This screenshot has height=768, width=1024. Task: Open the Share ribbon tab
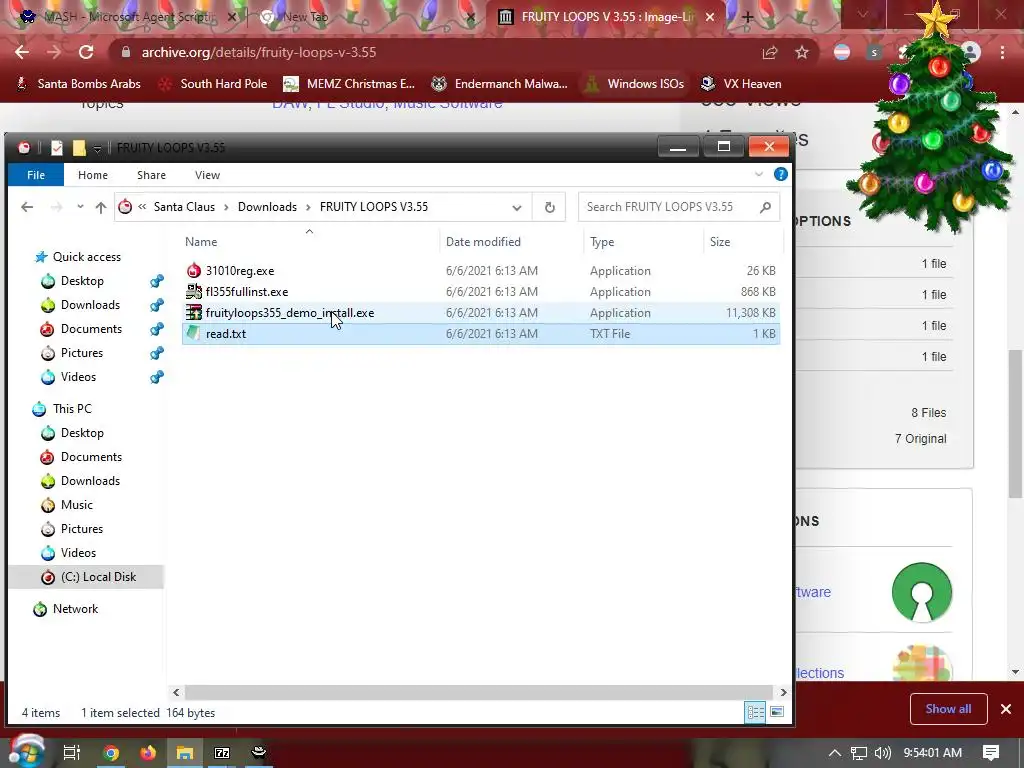click(x=151, y=175)
